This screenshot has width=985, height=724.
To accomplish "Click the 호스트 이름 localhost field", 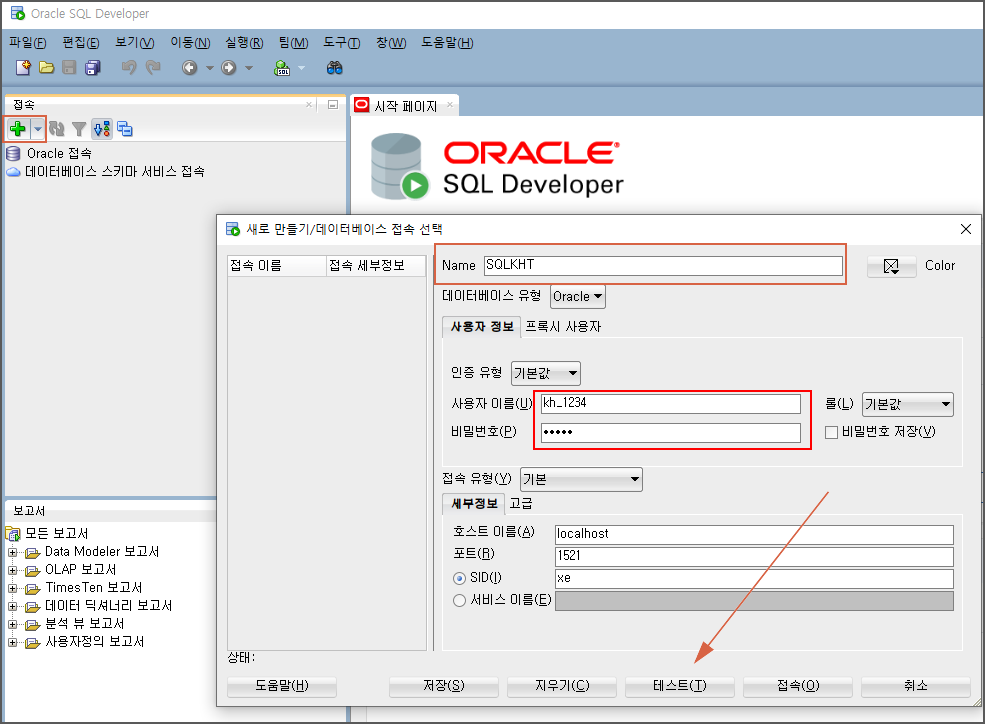I will pos(754,534).
